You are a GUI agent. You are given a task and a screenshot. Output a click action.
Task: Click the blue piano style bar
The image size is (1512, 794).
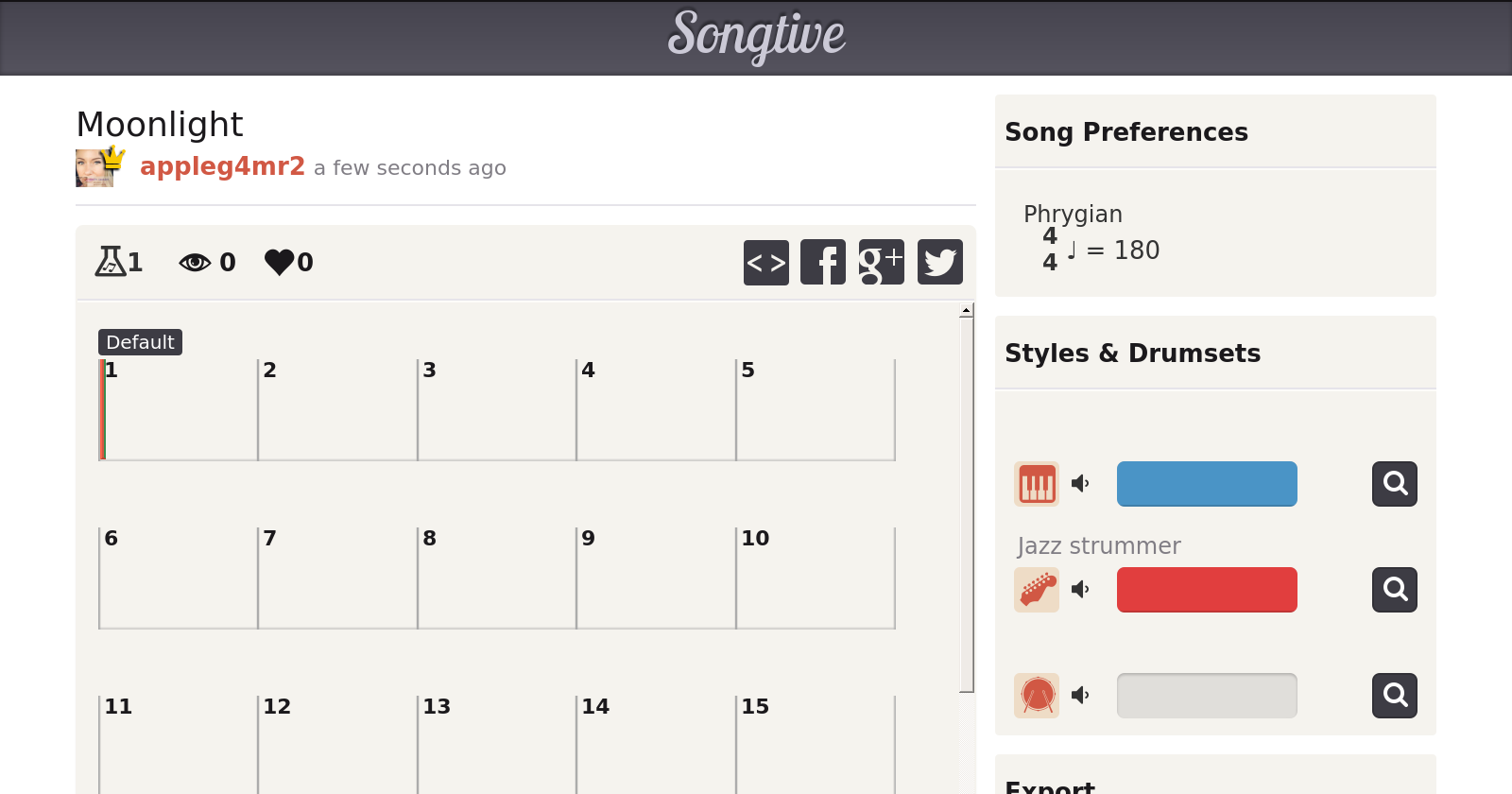pyautogui.click(x=1207, y=484)
